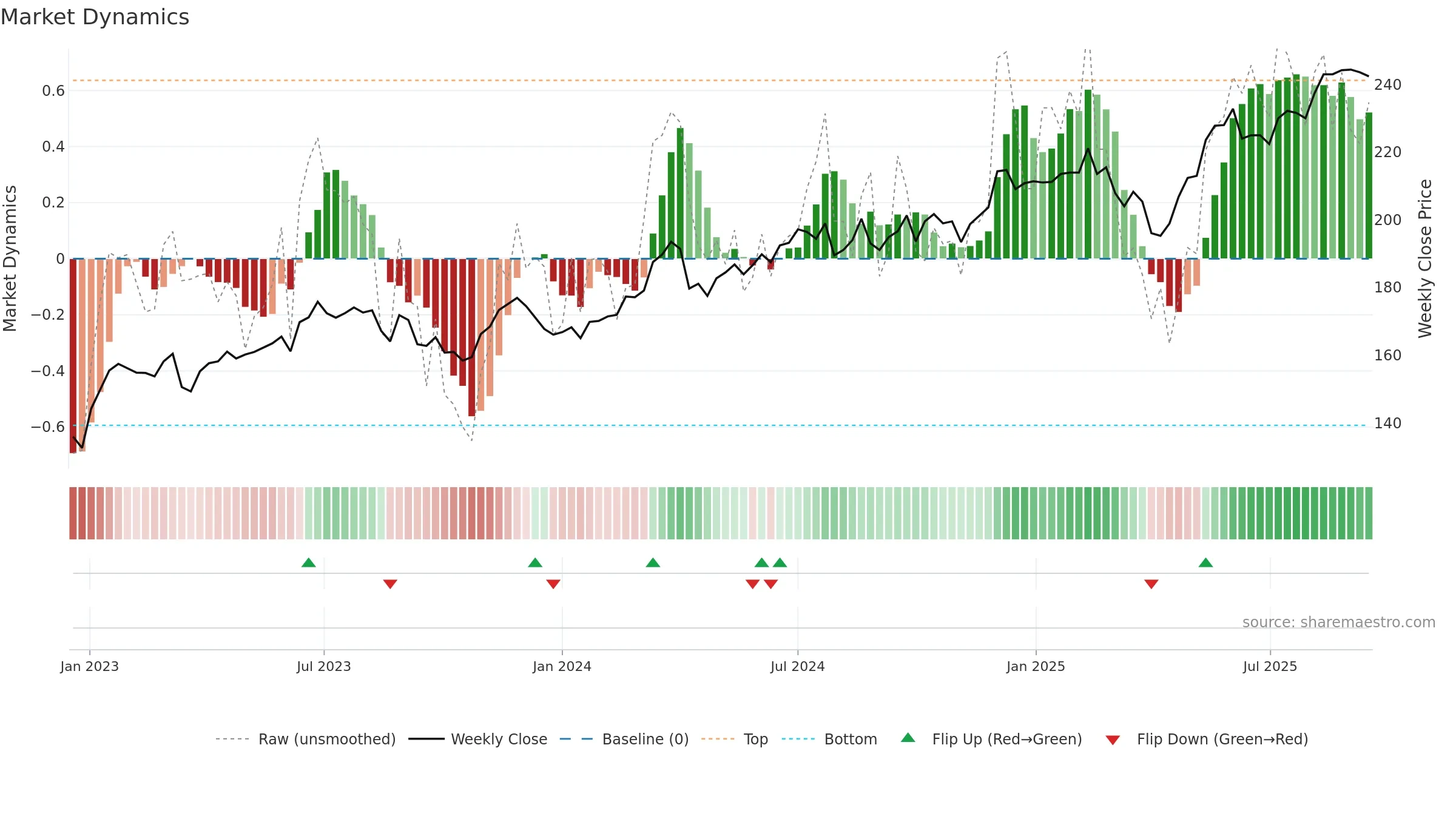Toggle the Weekly Close legend entry
This screenshot has height=819, width=1456.
478,739
